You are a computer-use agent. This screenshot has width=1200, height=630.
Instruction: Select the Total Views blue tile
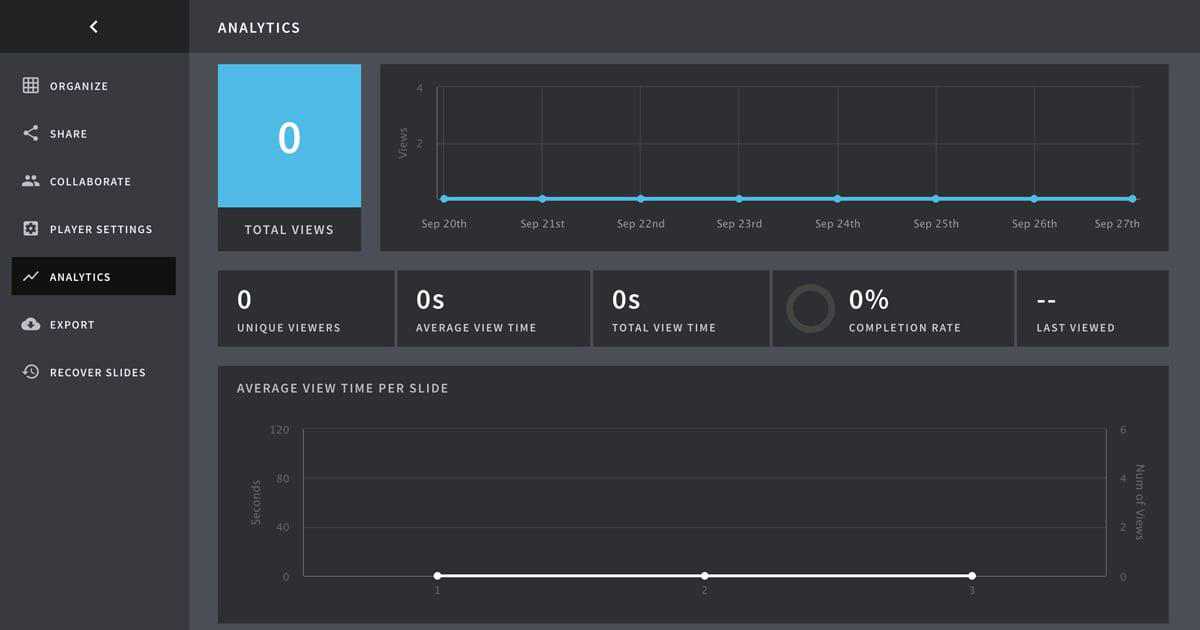coord(289,136)
